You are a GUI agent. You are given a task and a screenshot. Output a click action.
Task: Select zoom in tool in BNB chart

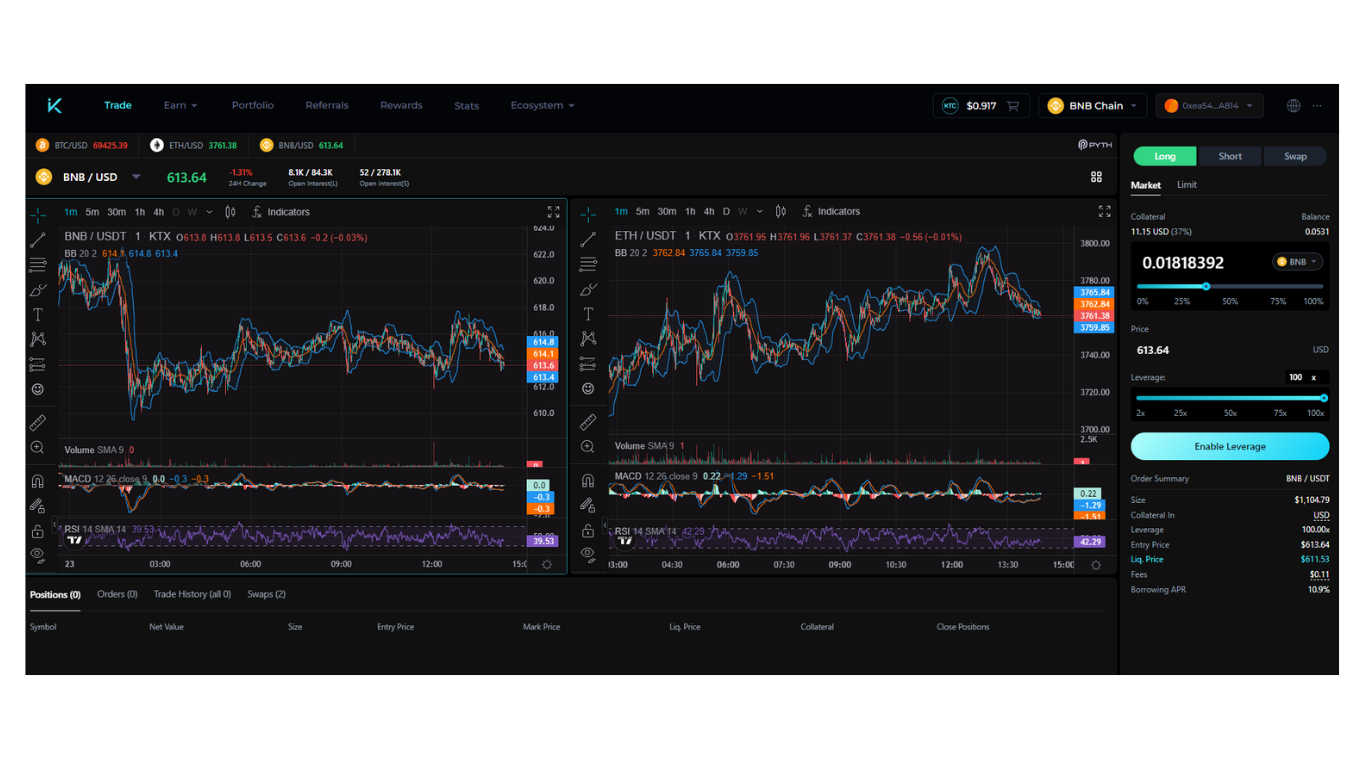[37, 447]
